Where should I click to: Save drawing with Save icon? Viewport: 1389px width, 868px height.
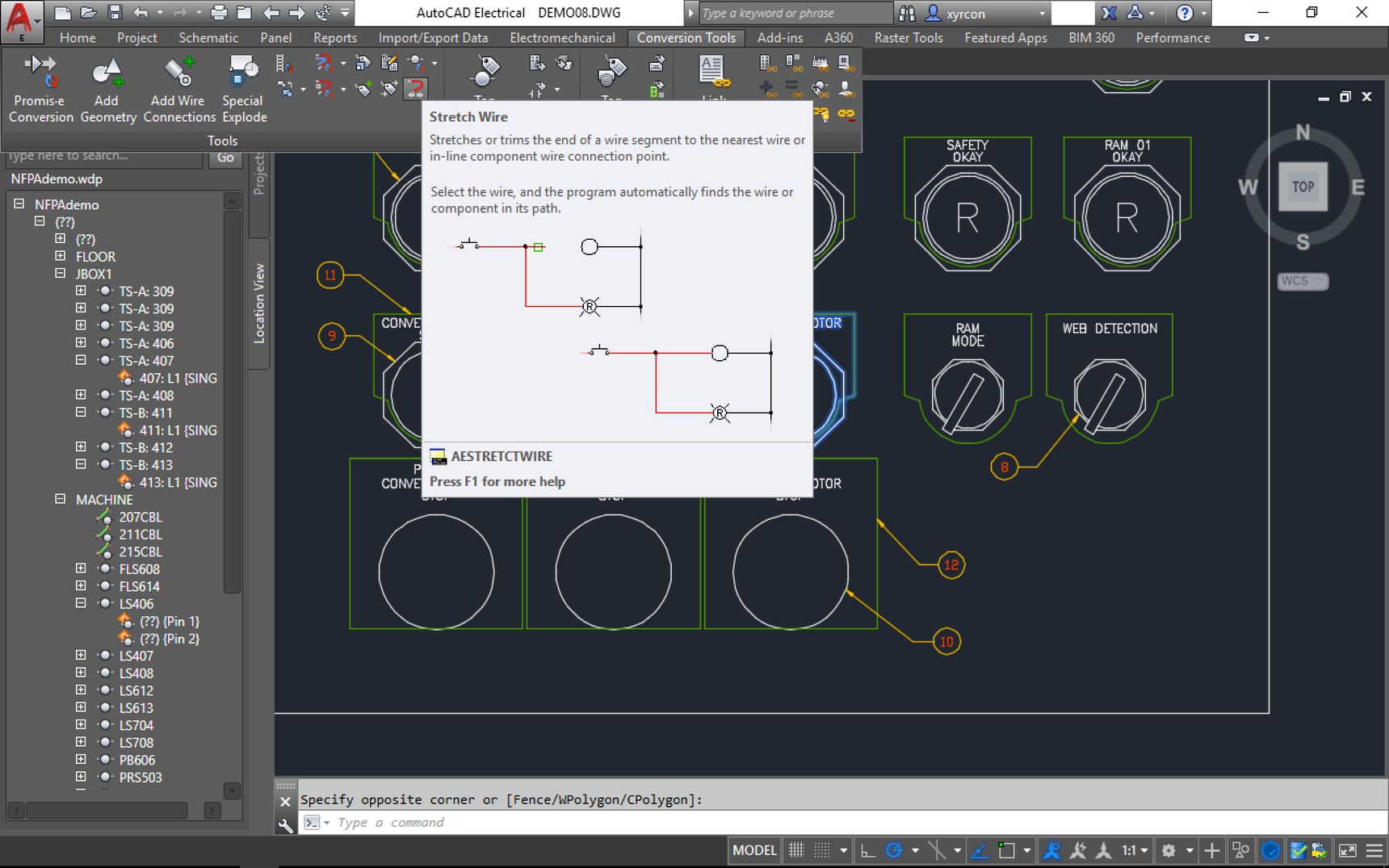115,13
